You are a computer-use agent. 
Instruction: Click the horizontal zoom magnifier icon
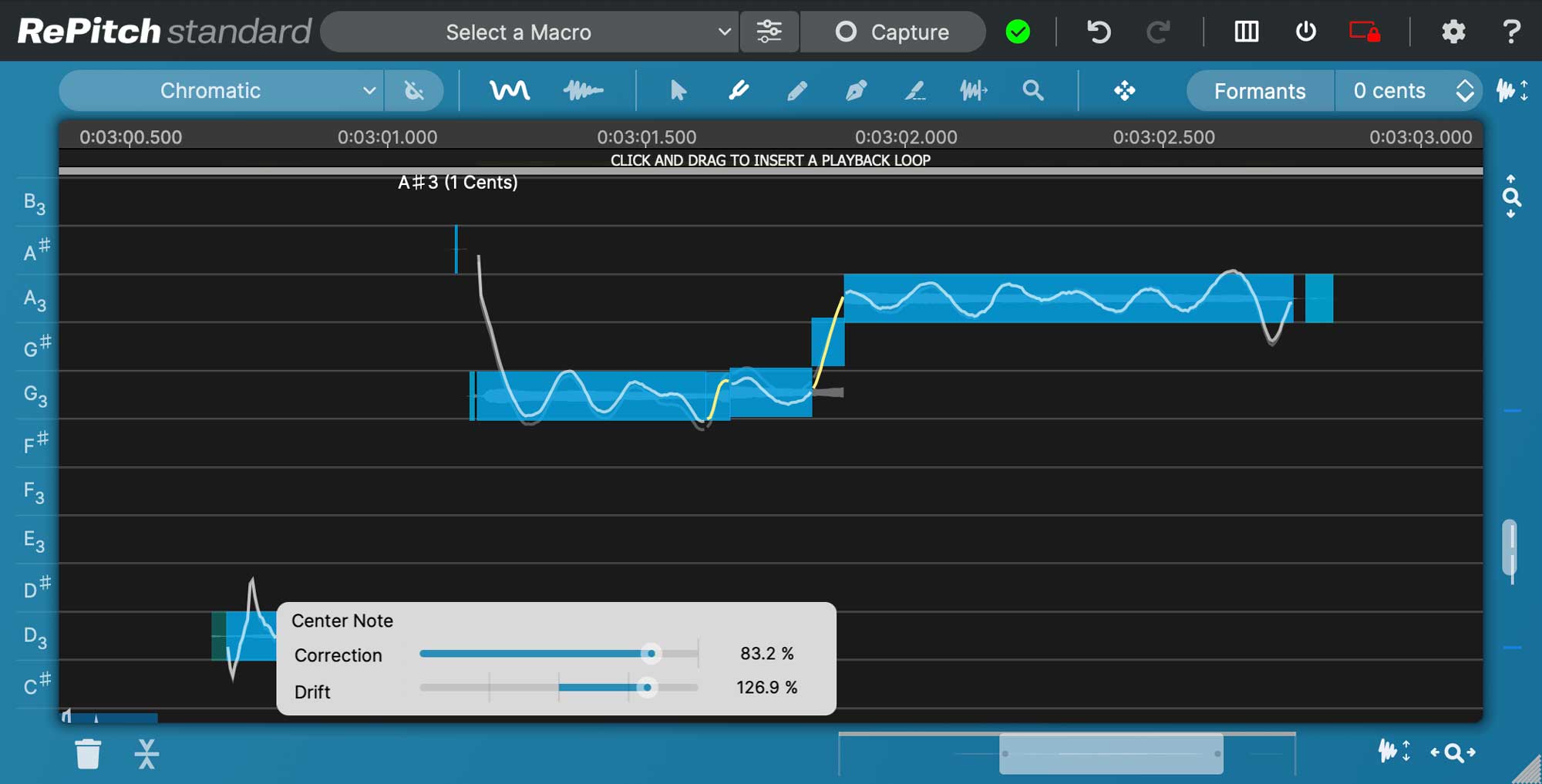(x=1453, y=752)
